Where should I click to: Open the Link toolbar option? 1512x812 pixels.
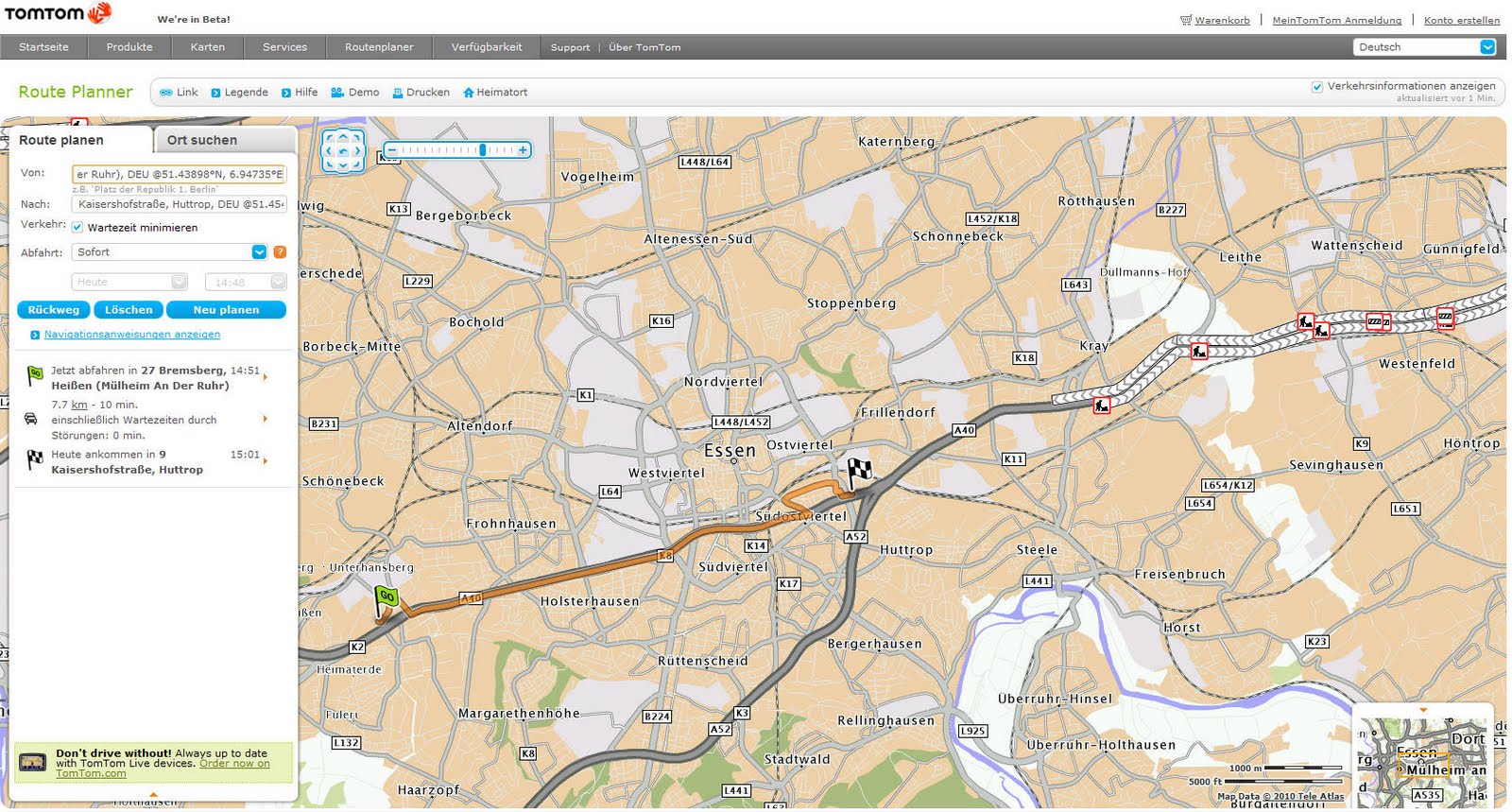point(179,93)
